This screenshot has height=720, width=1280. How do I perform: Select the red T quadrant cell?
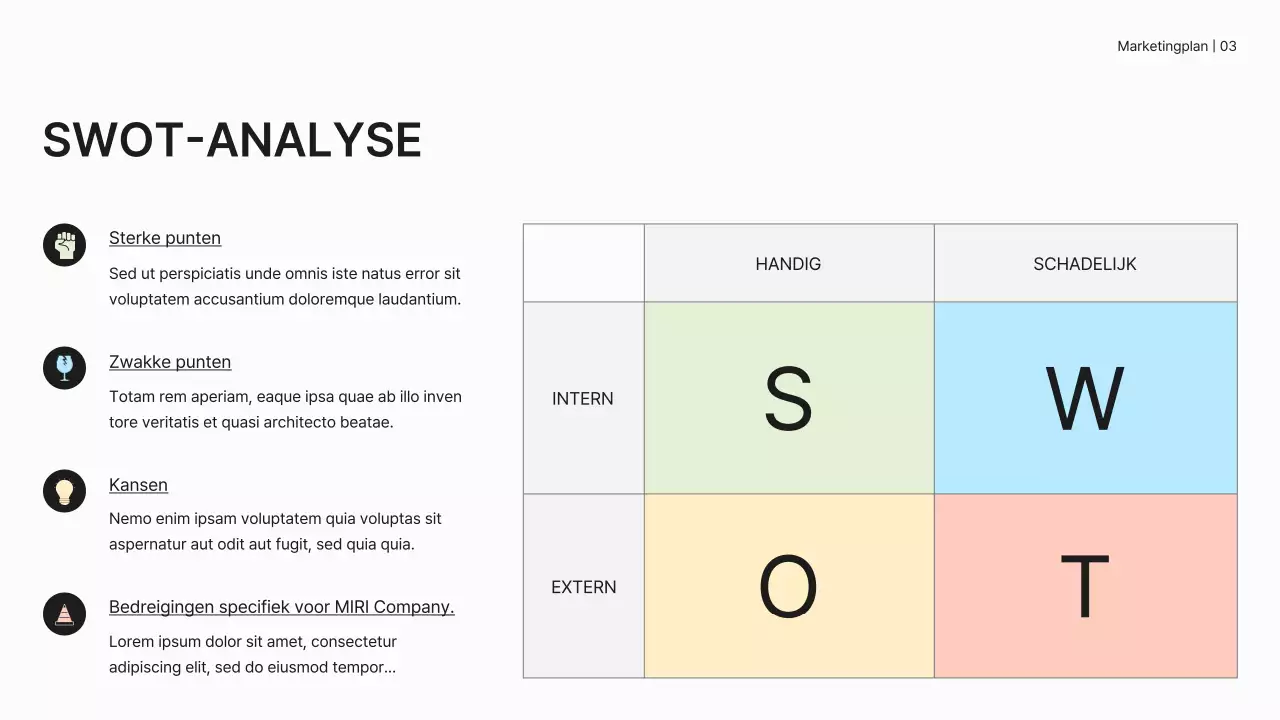tap(1085, 586)
